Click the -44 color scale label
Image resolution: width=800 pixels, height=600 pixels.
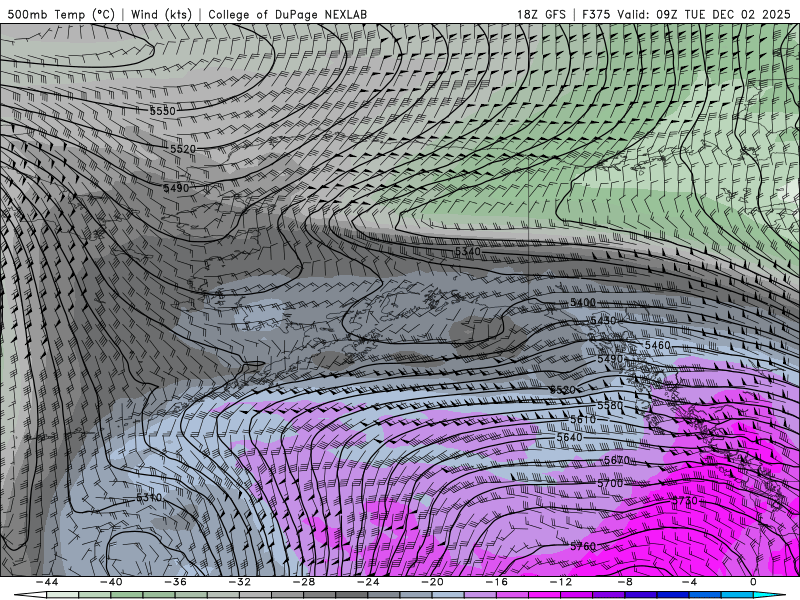click(47, 582)
